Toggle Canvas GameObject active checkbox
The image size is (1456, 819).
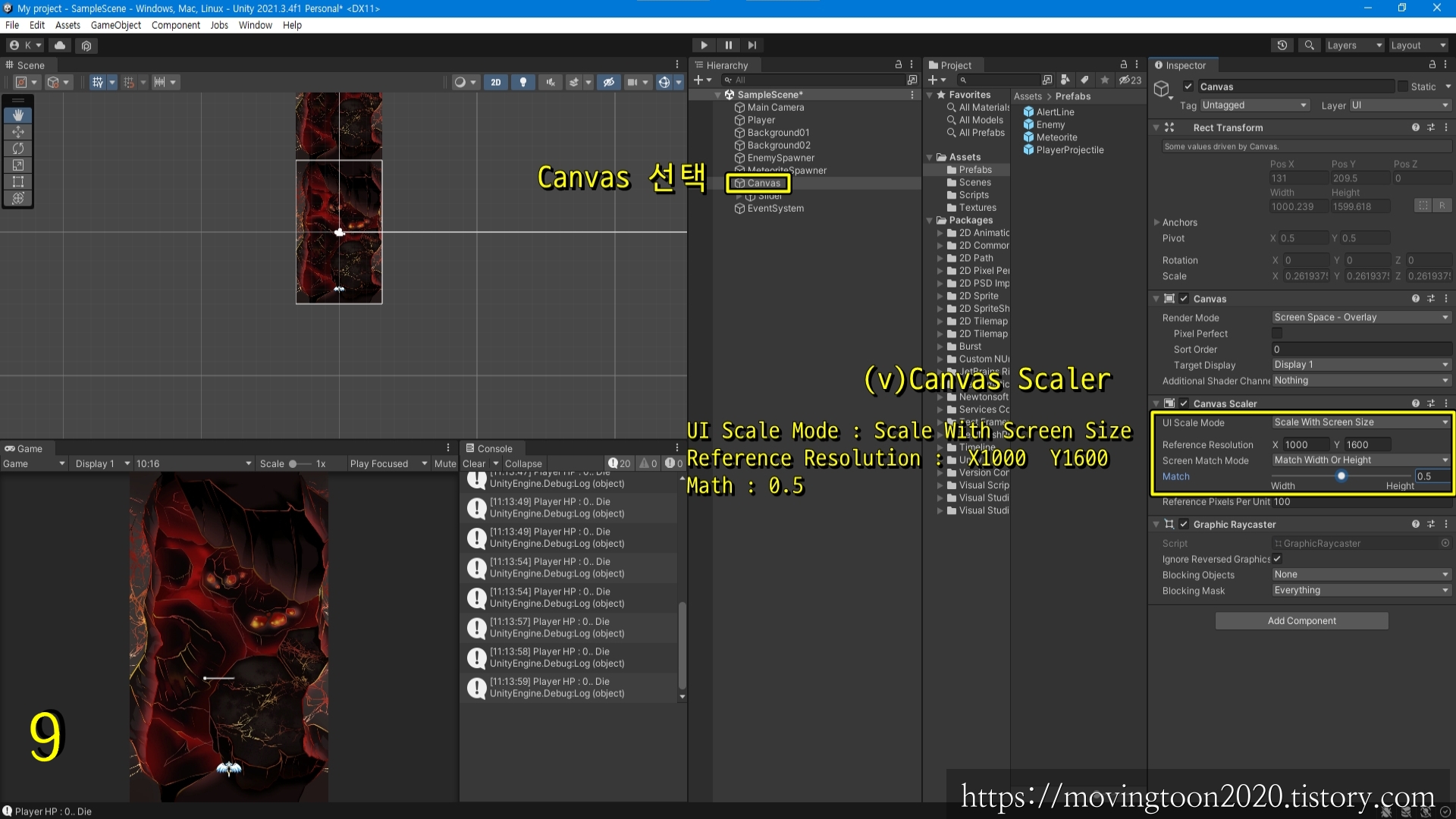pos(1188,86)
